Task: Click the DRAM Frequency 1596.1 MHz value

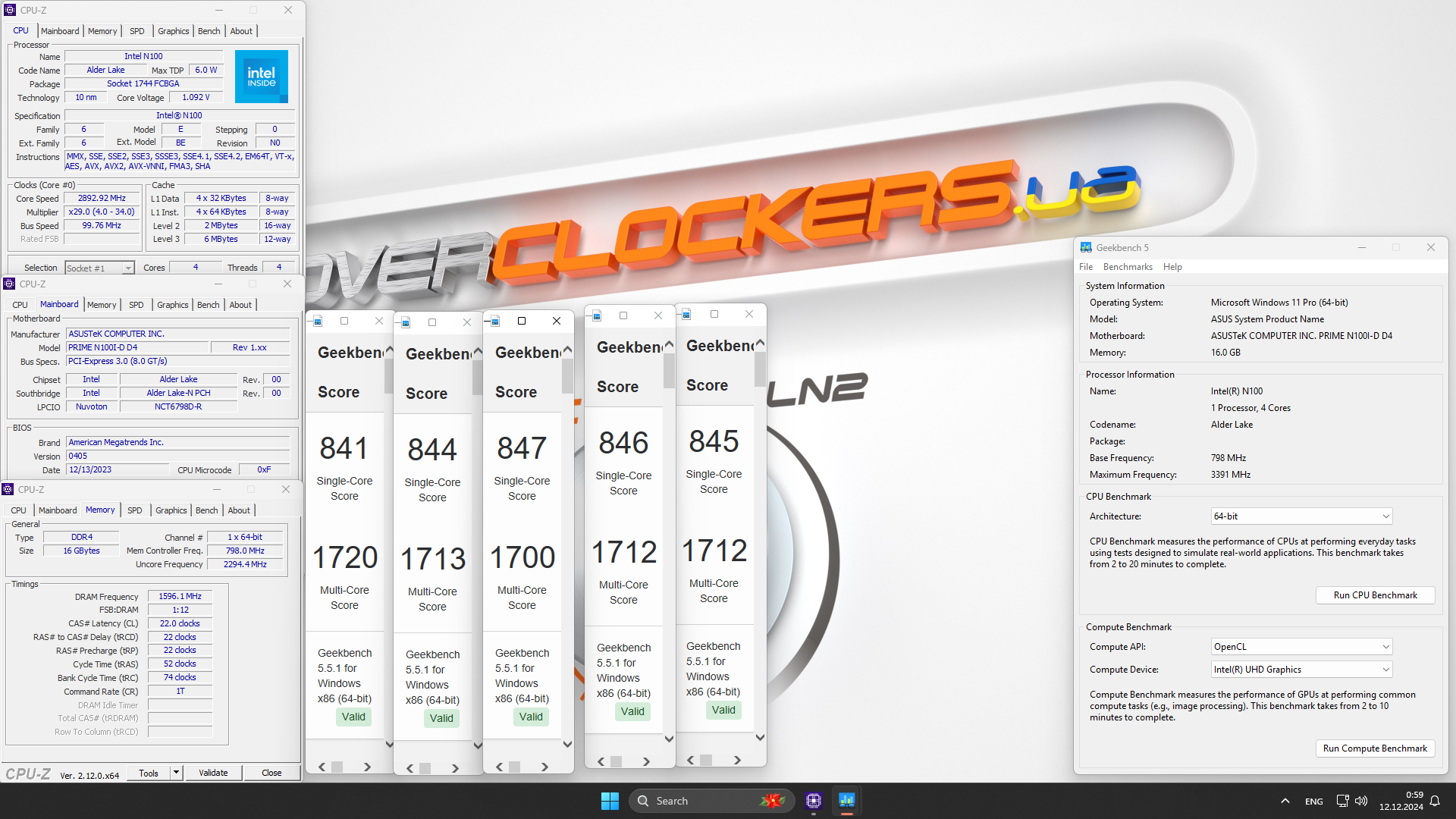Action: click(x=180, y=596)
